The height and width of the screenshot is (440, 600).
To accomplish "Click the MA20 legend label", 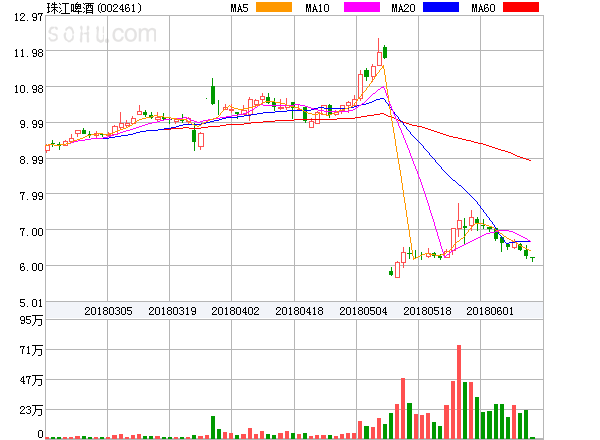I will pos(403,8).
